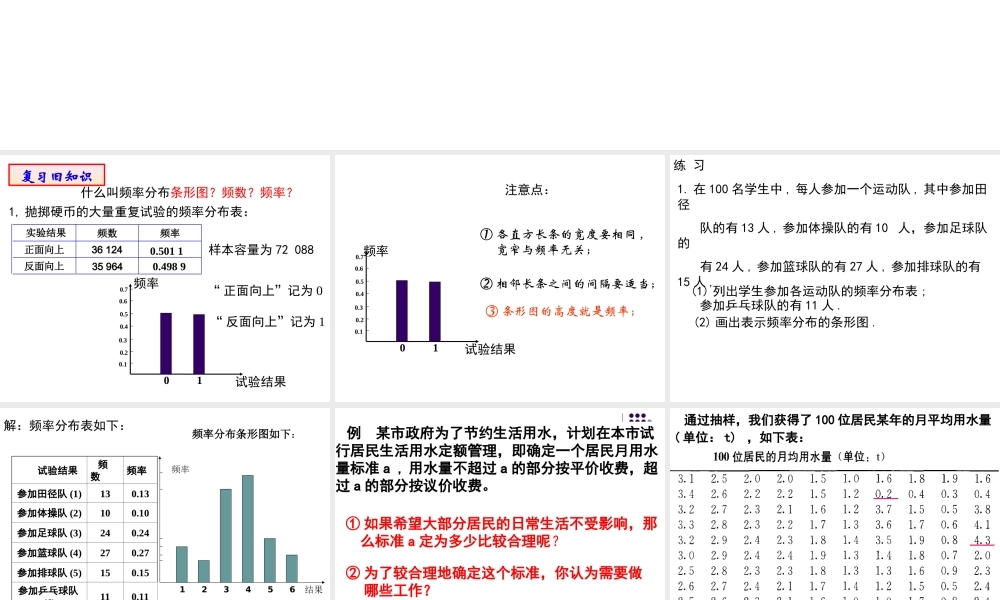Select the cell '0.501 1' in coin table
Image resolution: width=1000 pixels, height=600 pixels.
[170, 250]
